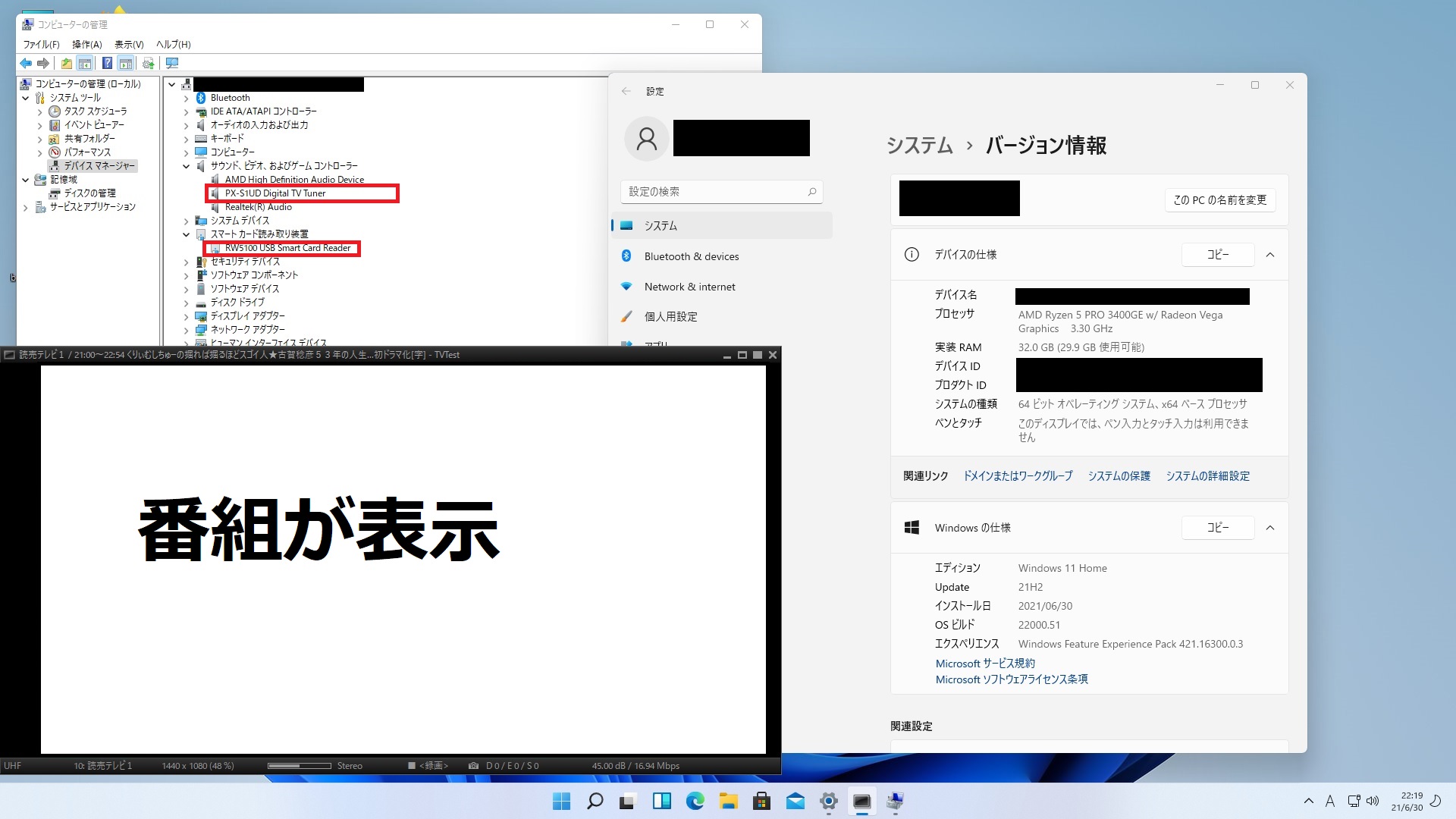Click the Bluetooth & devices settings item
Screen dimensions: 1456x819
(x=691, y=256)
